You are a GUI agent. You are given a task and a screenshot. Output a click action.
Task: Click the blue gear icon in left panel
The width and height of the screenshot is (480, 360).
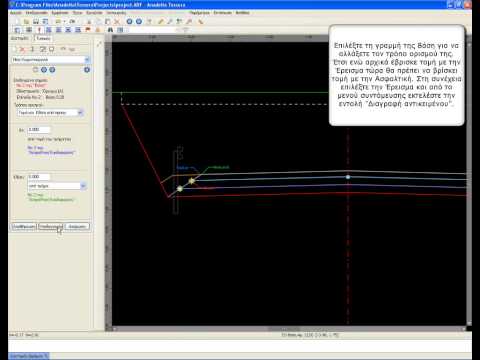(x=87, y=70)
